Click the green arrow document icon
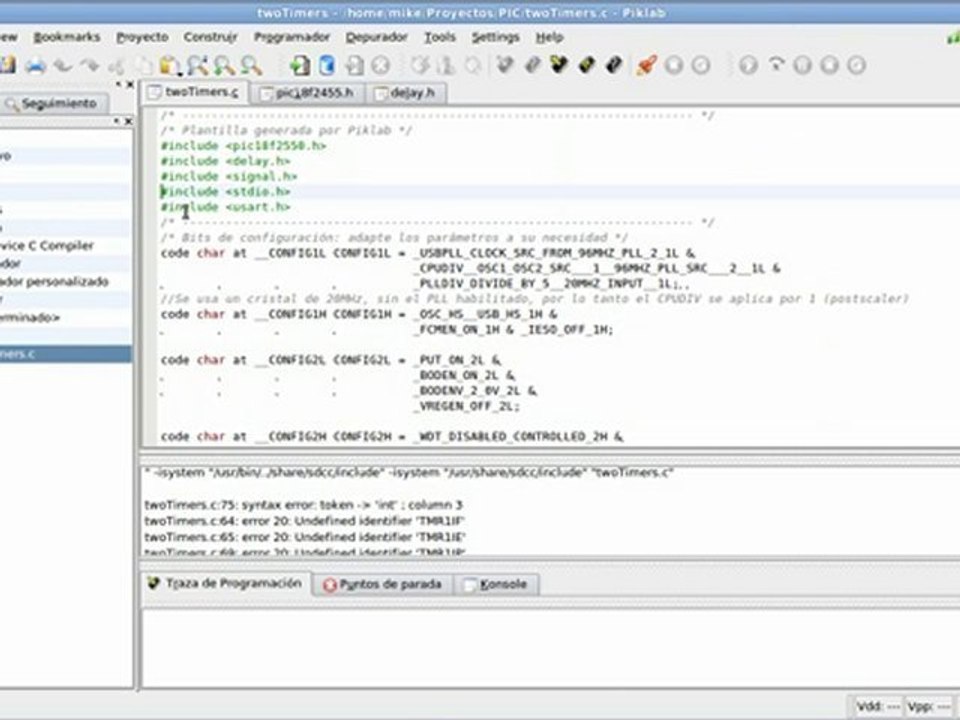This screenshot has width=960, height=720. pyautogui.click(x=299, y=65)
